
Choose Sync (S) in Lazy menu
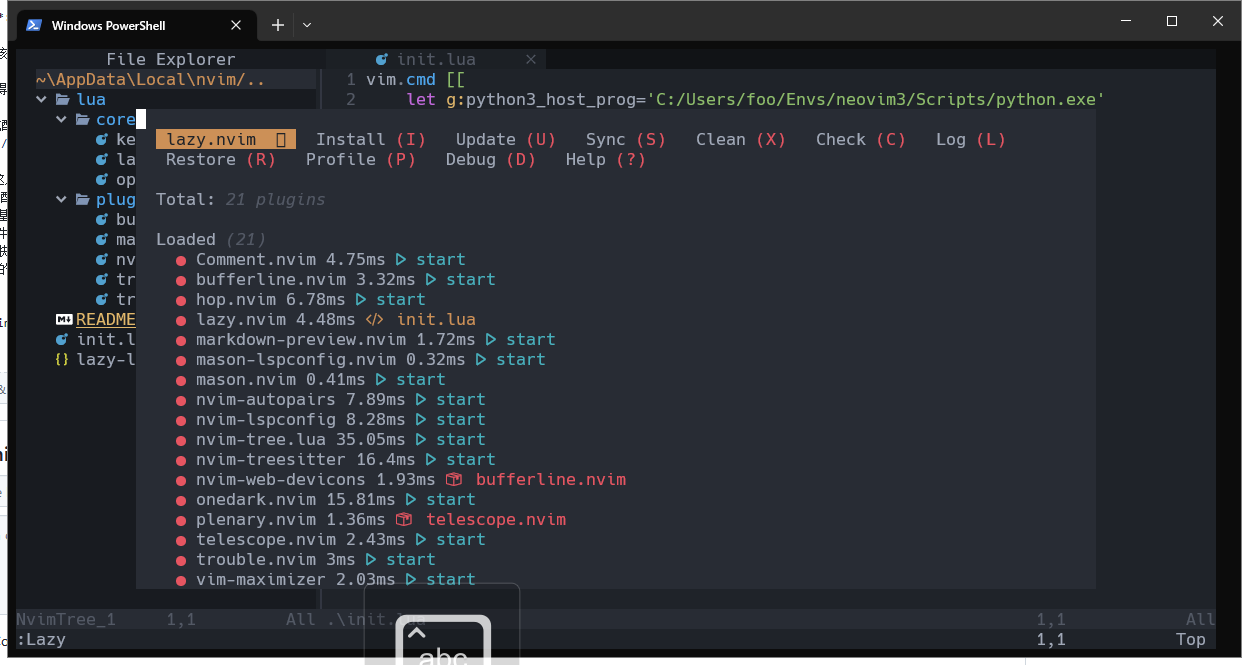pos(626,139)
